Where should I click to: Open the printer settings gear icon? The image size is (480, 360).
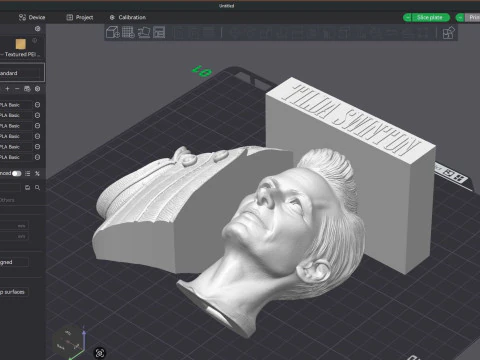(37, 29)
